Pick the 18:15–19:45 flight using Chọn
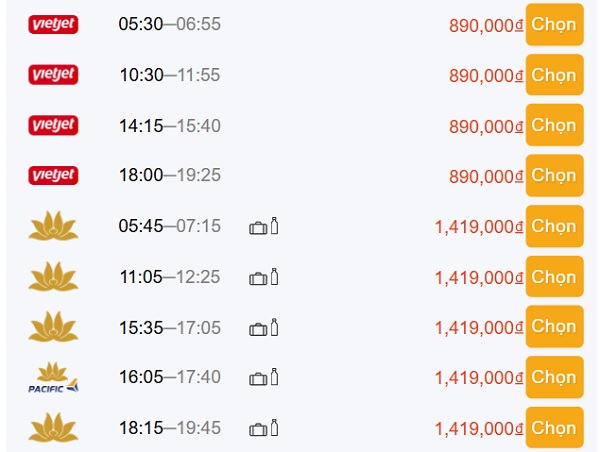 pos(554,428)
